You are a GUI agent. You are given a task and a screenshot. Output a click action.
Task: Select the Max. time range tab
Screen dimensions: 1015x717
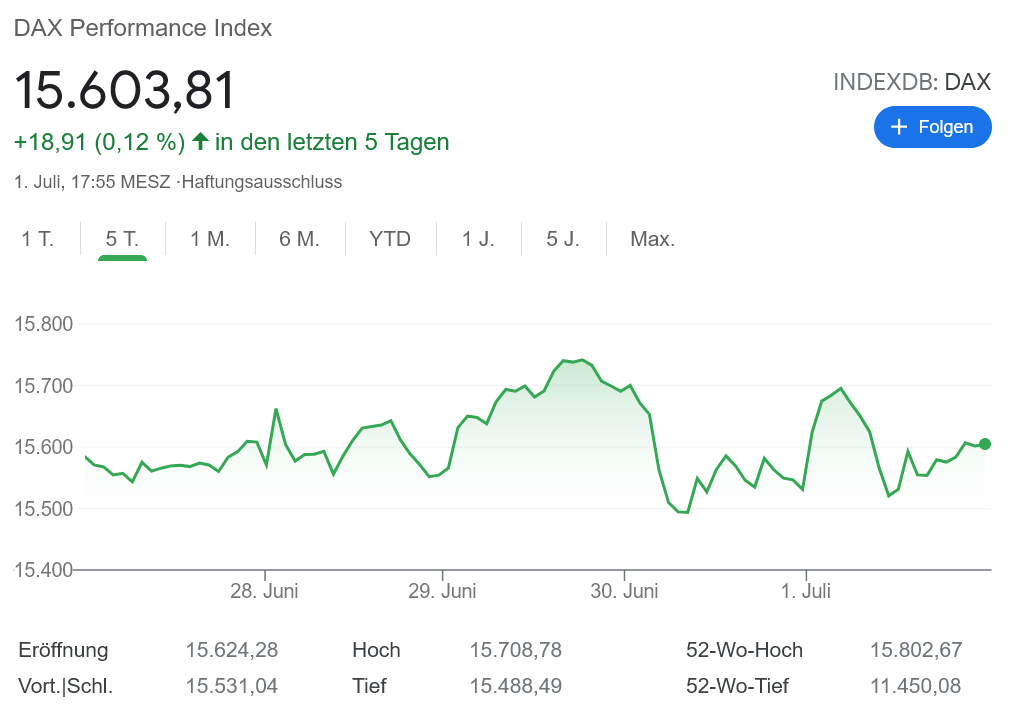(652, 240)
